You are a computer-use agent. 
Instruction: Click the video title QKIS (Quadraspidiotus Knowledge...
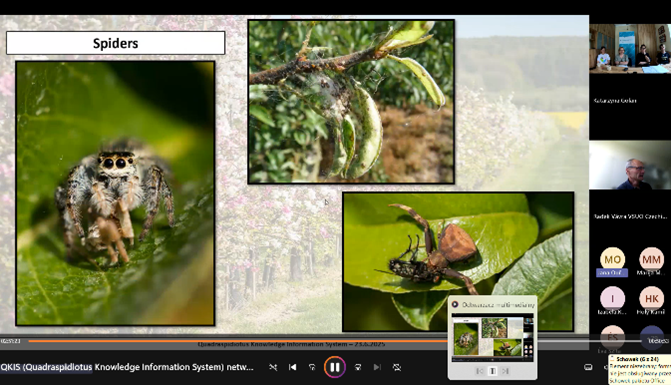tap(127, 367)
